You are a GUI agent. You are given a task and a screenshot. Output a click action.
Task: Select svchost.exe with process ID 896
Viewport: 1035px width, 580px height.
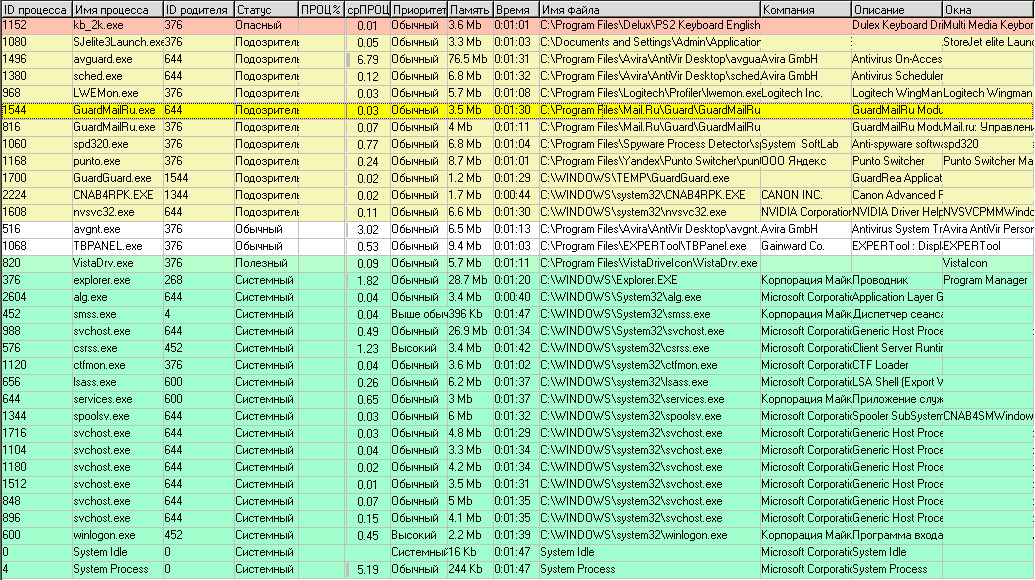[102, 519]
